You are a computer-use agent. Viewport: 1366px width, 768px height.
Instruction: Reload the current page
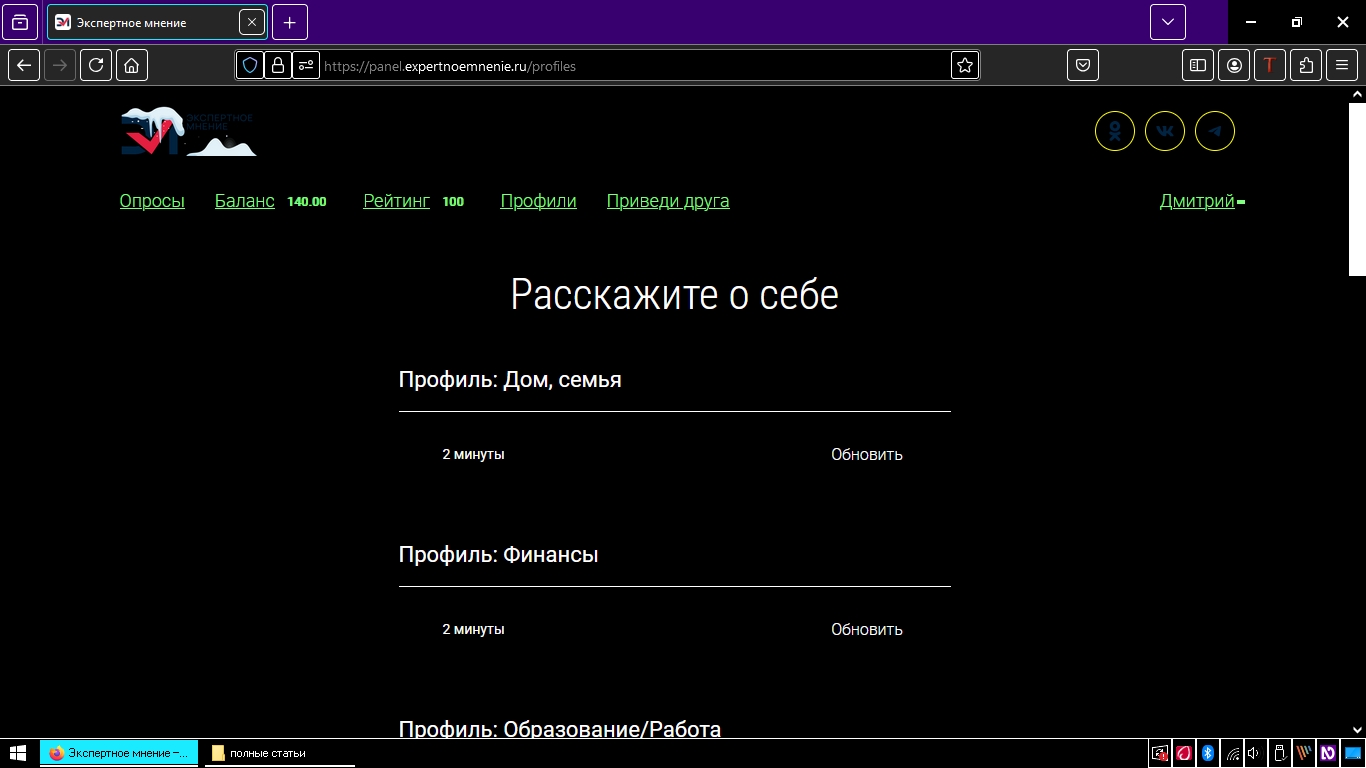(x=96, y=65)
